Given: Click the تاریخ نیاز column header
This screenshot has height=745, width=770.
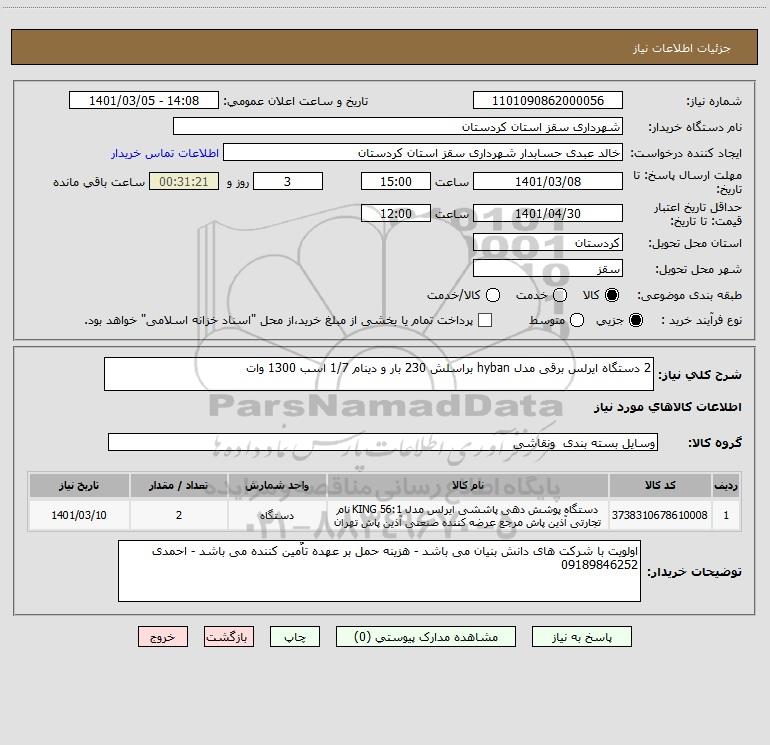Looking at the screenshot, I should click(79, 486).
